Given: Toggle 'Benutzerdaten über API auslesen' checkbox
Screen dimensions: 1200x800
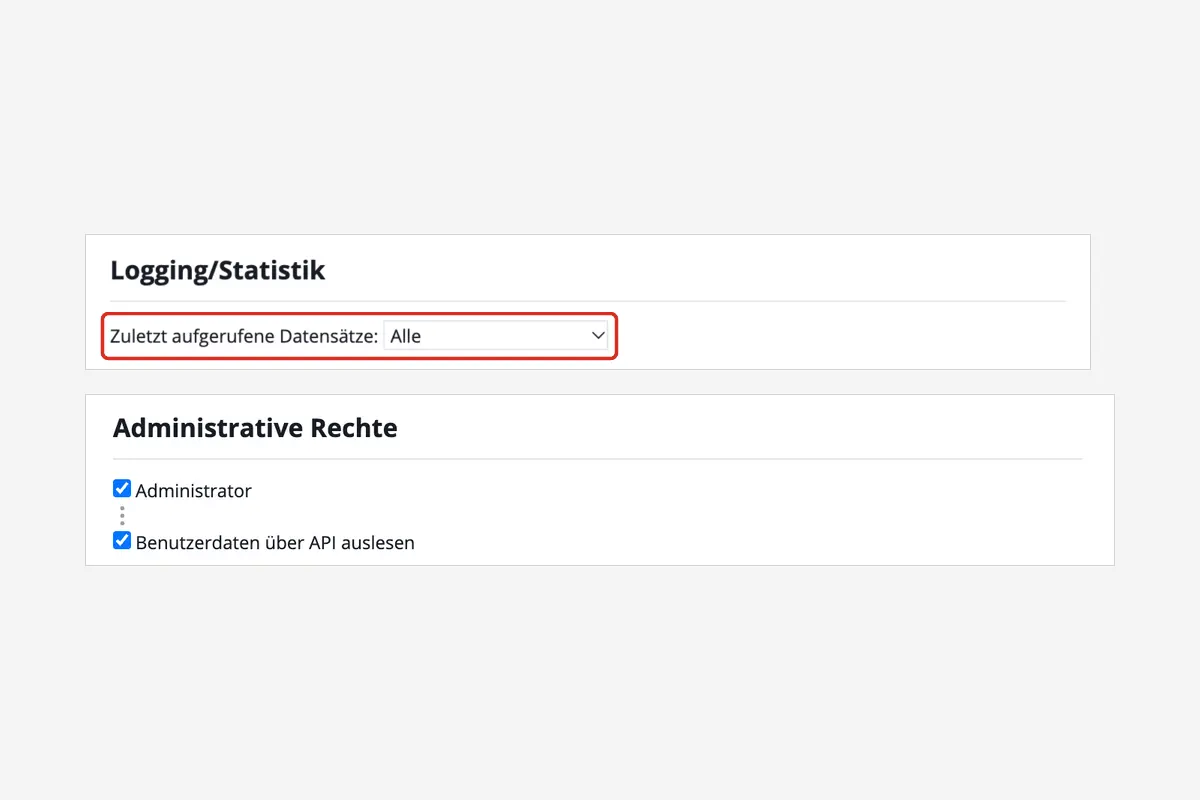Looking at the screenshot, I should point(122,541).
